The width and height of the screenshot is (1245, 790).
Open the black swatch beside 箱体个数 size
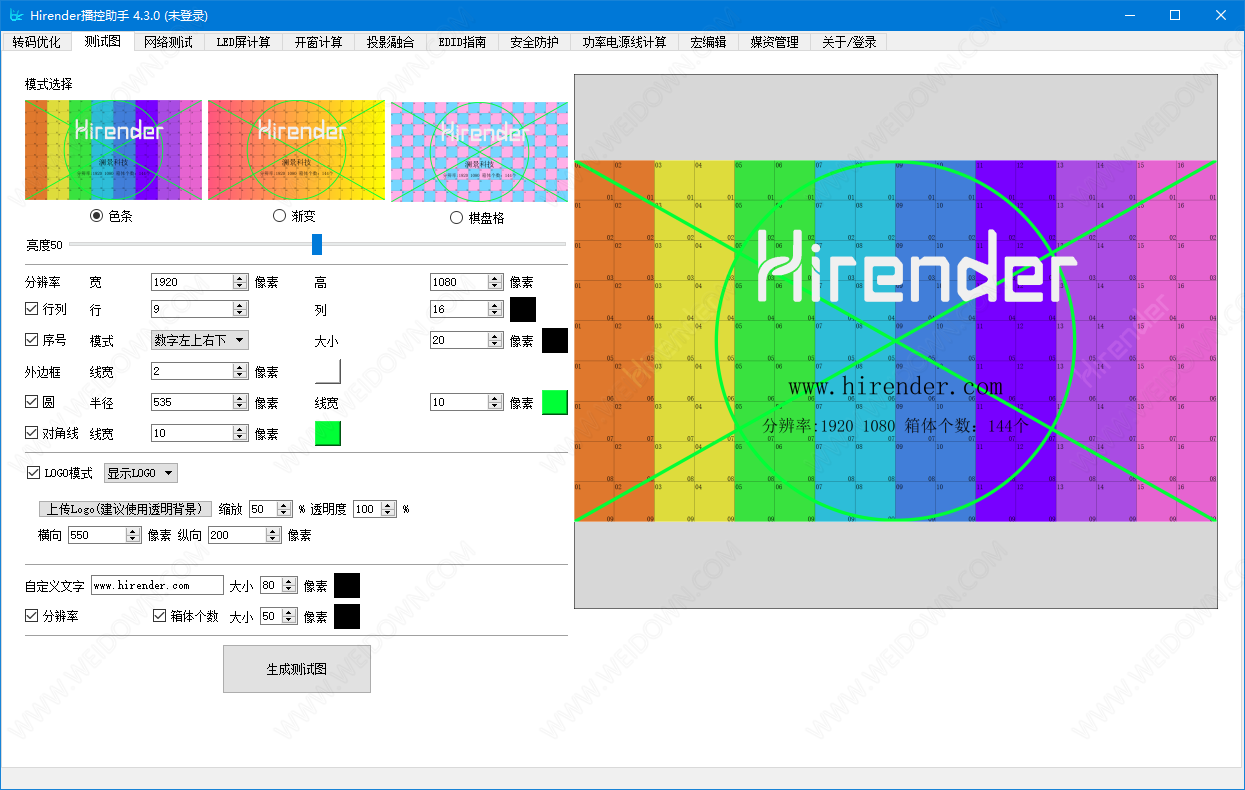click(x=347, y=616)
